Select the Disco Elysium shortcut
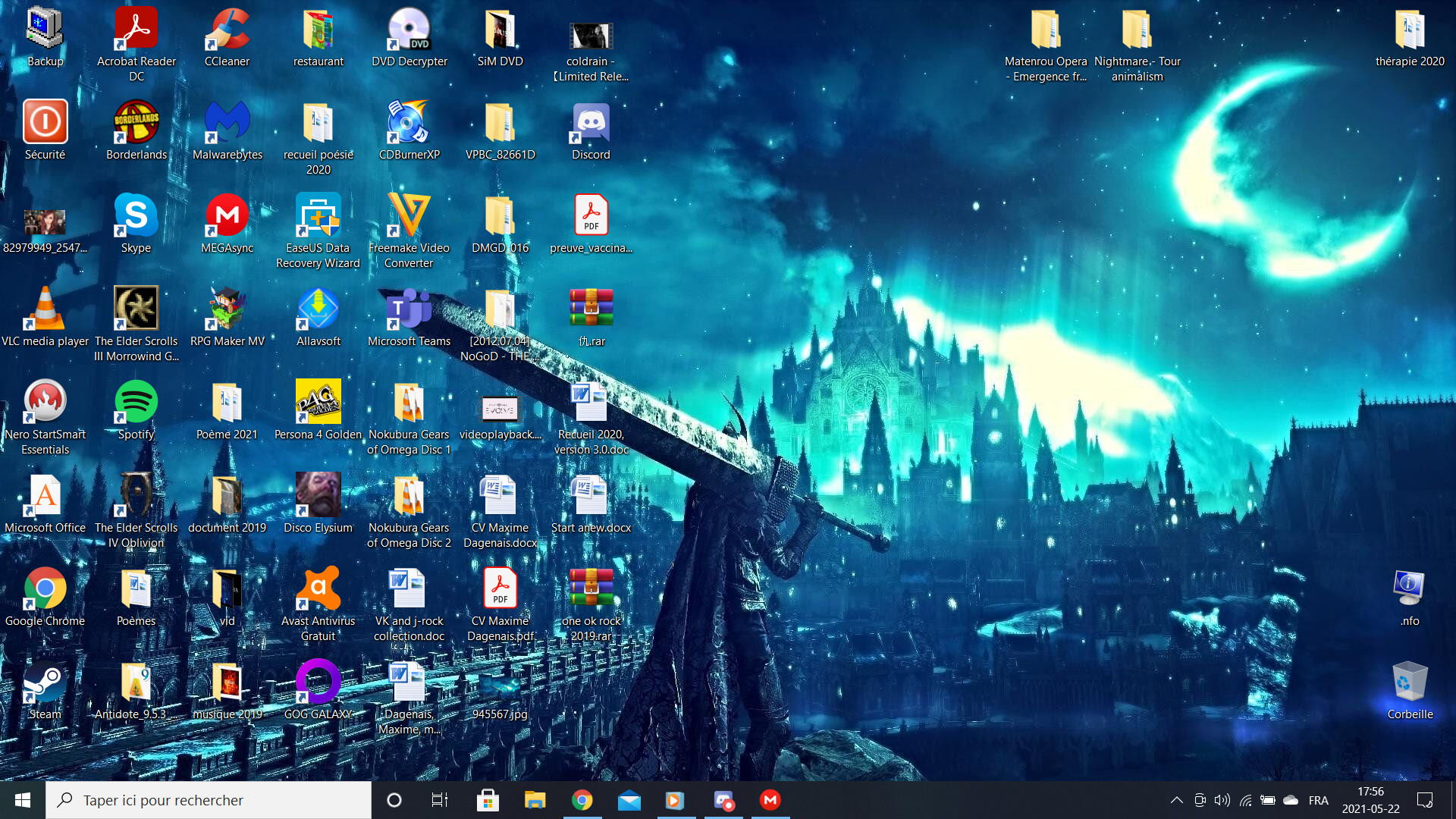1456x819 pixels. 318,503
